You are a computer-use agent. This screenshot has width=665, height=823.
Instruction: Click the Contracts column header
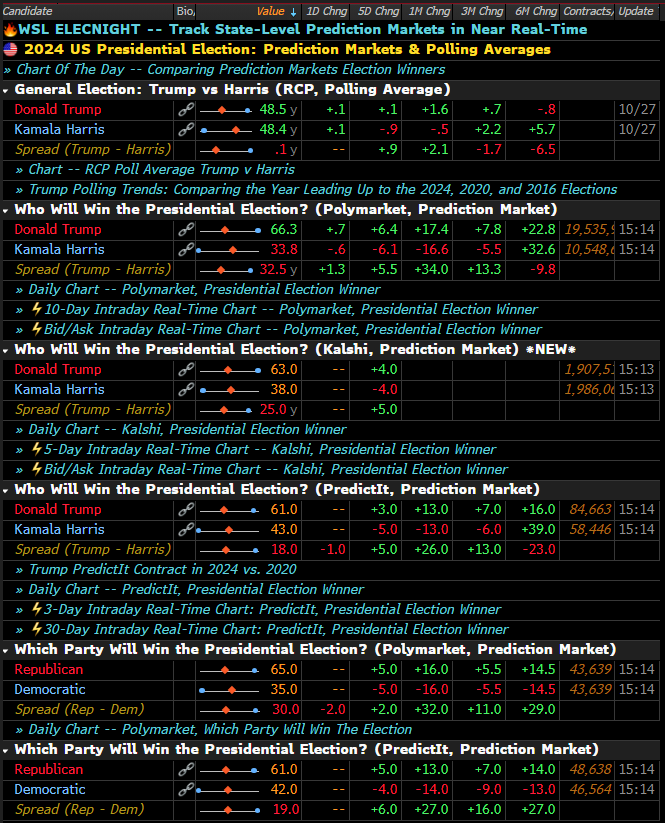click(587, 11)
